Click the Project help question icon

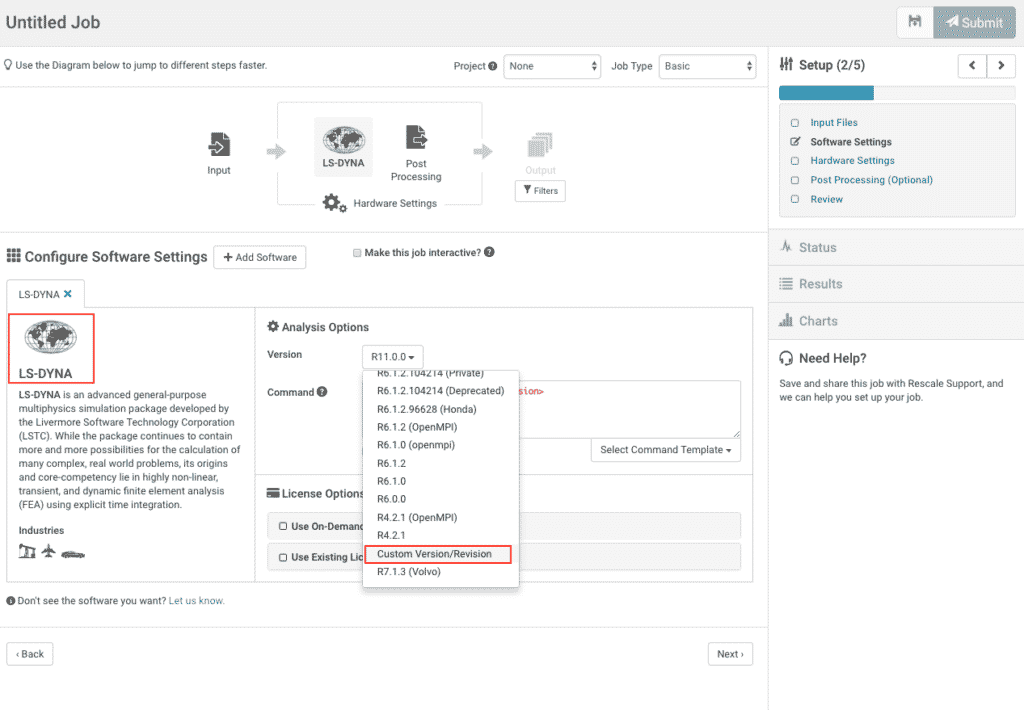[492, 66]
